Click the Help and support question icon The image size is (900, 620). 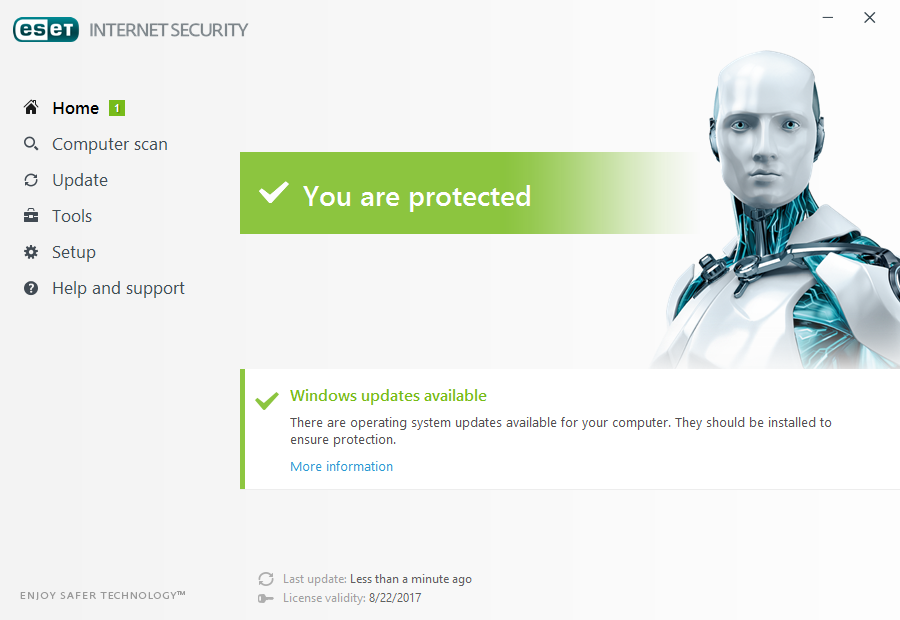31,288
